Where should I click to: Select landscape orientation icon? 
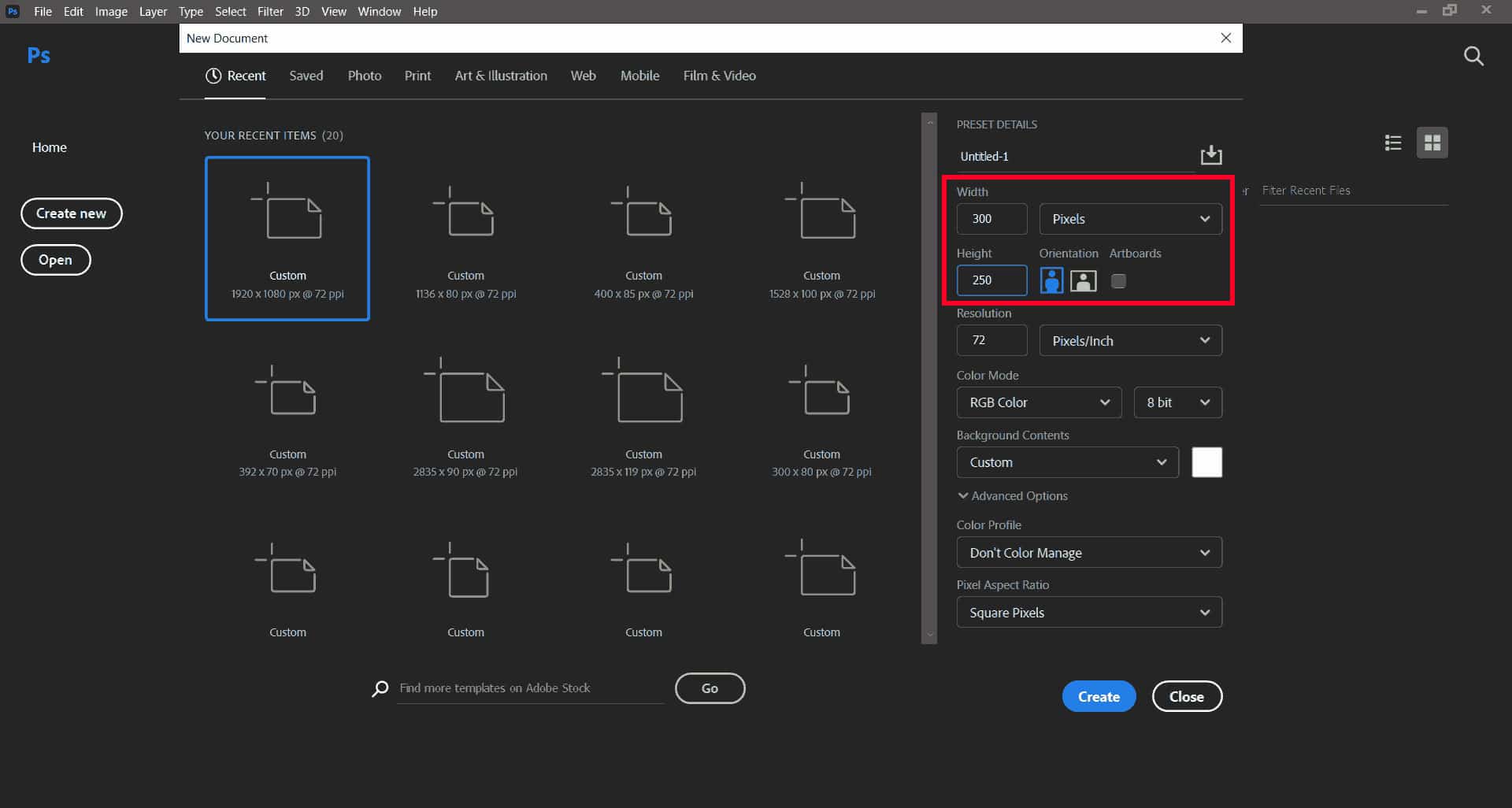point(1084,280)
